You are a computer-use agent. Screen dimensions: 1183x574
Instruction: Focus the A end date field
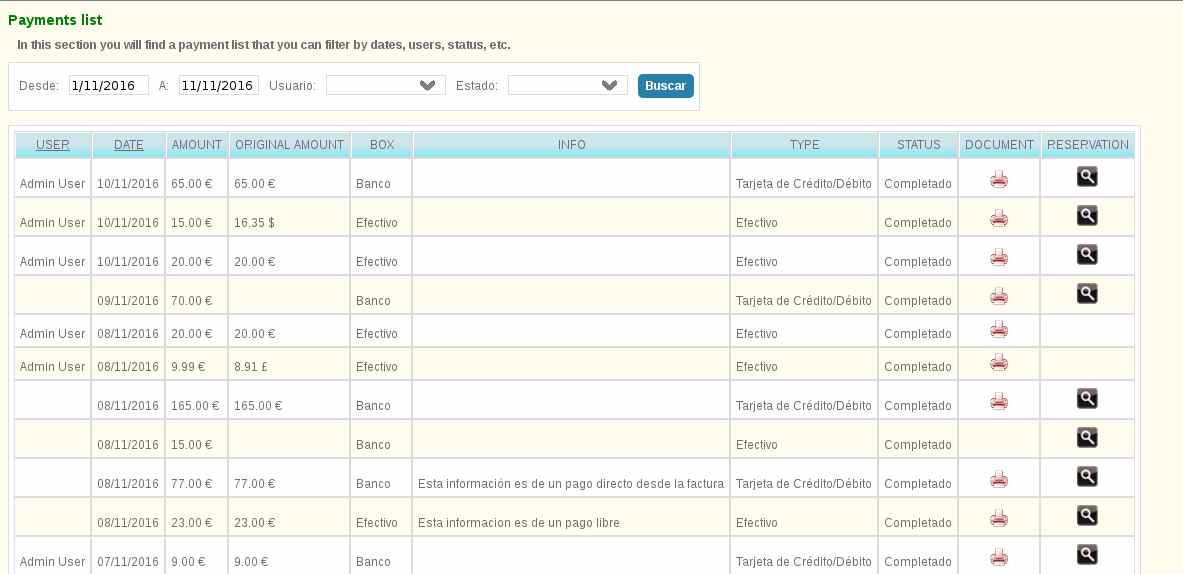219,85
